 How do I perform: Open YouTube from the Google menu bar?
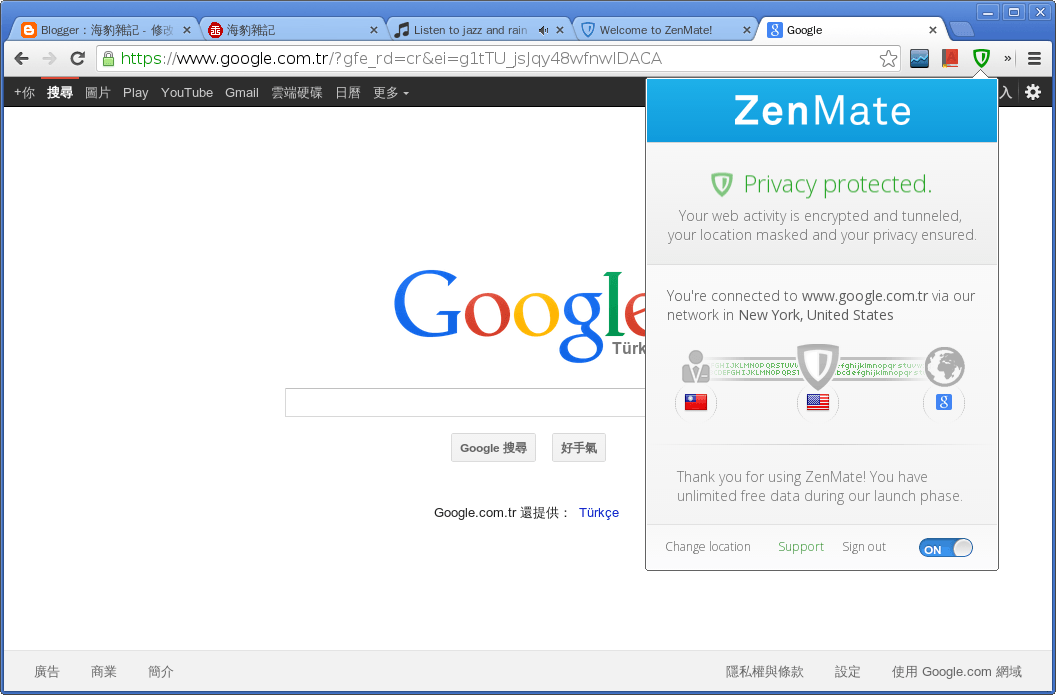187,92
